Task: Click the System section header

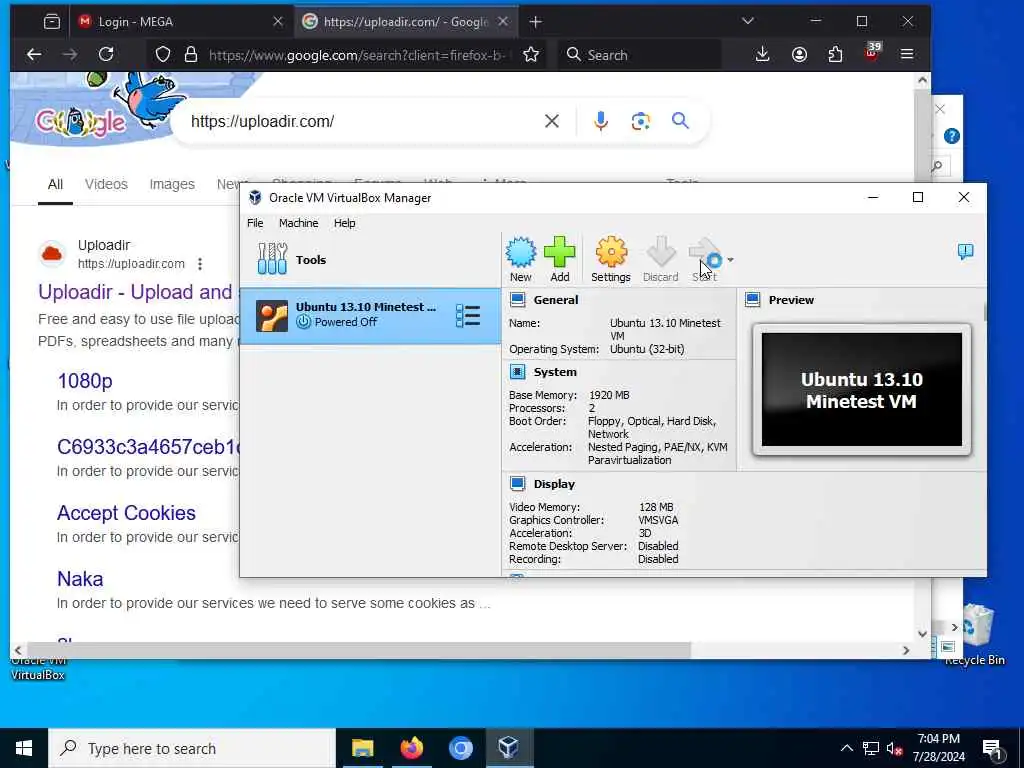Action: tap(554, 372)
